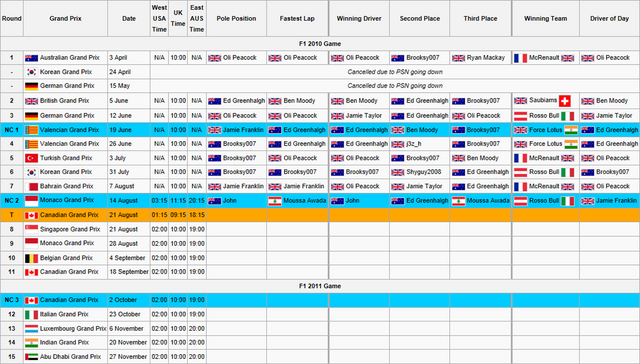Click the Monaco flag in row NC 2
Viewport: 640px width, 364px height.
click(x=31, y=201)
